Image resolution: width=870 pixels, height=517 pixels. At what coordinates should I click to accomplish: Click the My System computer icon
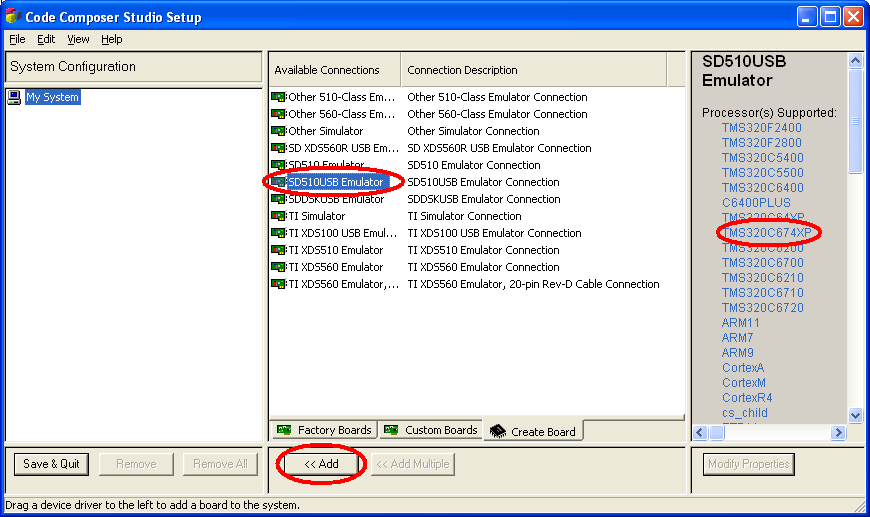pyautogui.click(x=14, y=98)
